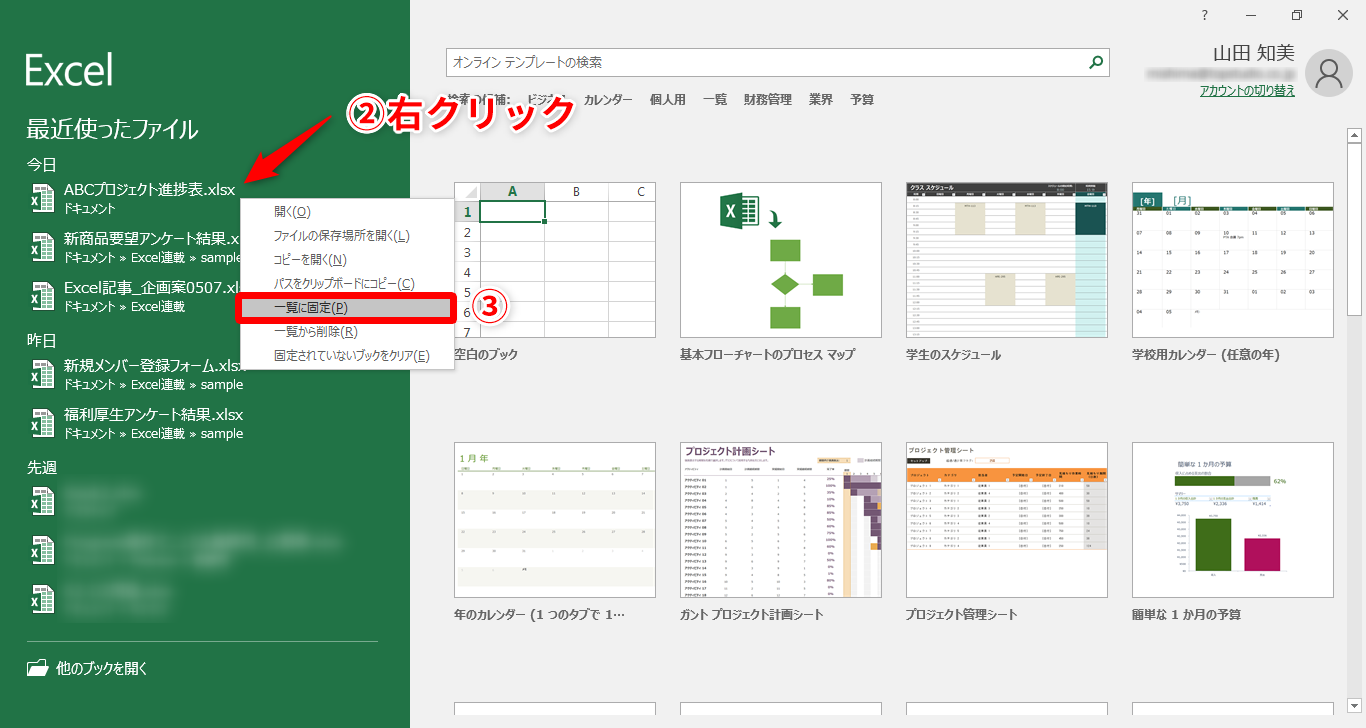Choose the 簡単な 1 か月の予算 template thumbnail
Image resolution: width=1366 pixels, height=728 pixels.
[x=1233, y=520]
